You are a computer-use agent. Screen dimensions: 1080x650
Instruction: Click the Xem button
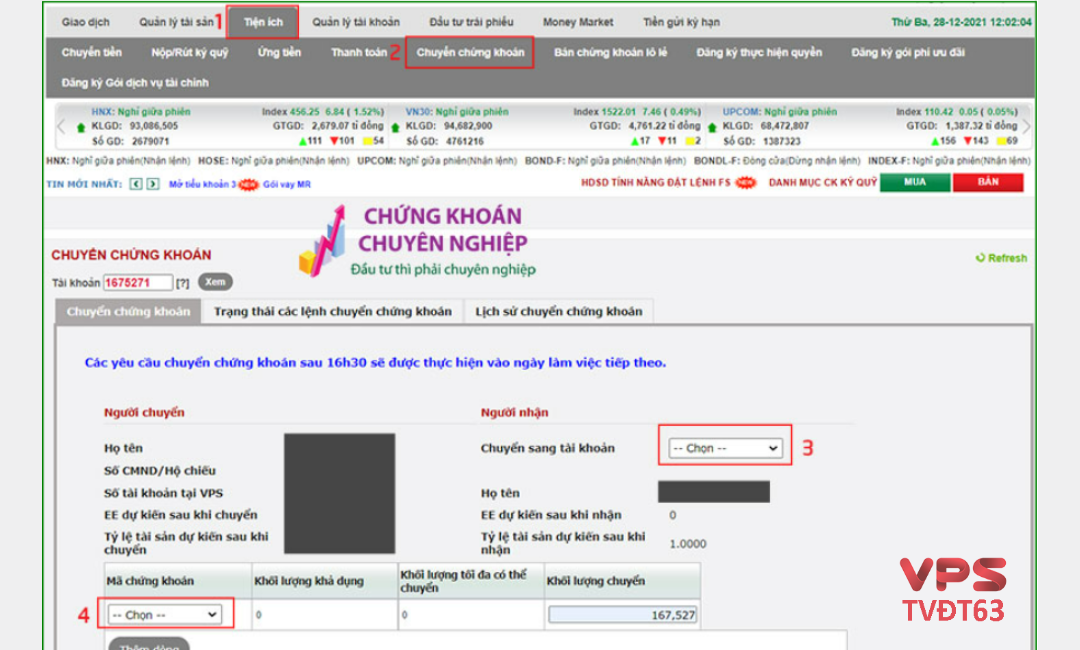pyautogui.click(x=215, y=282)
